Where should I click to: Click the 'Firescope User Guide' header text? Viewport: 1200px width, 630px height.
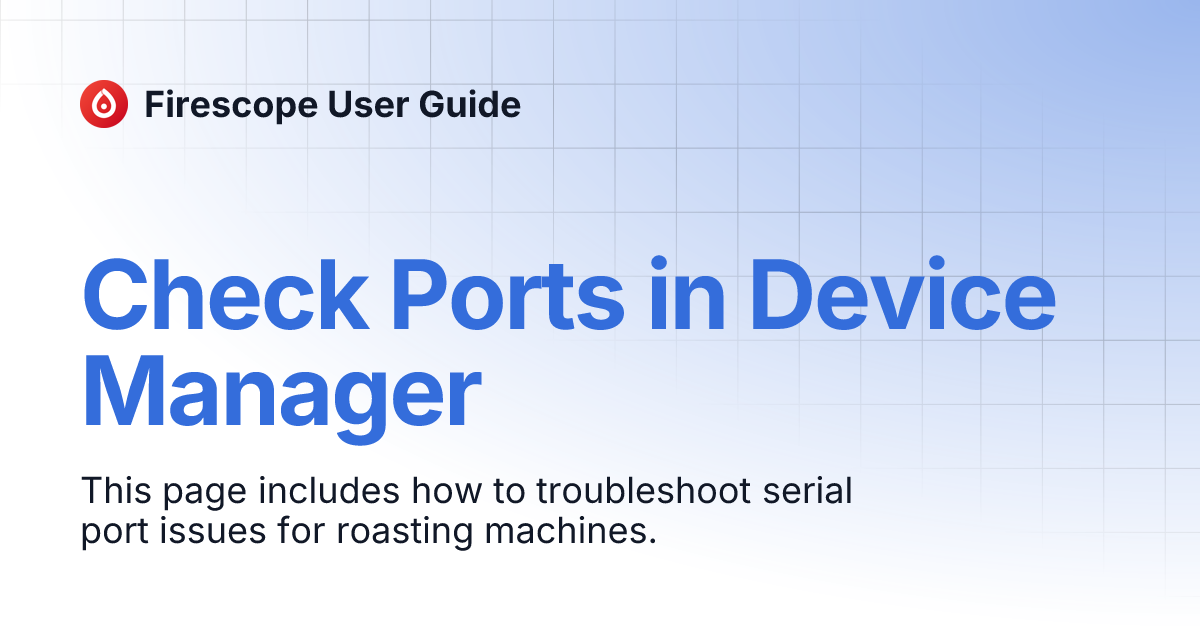pos(334,105)
